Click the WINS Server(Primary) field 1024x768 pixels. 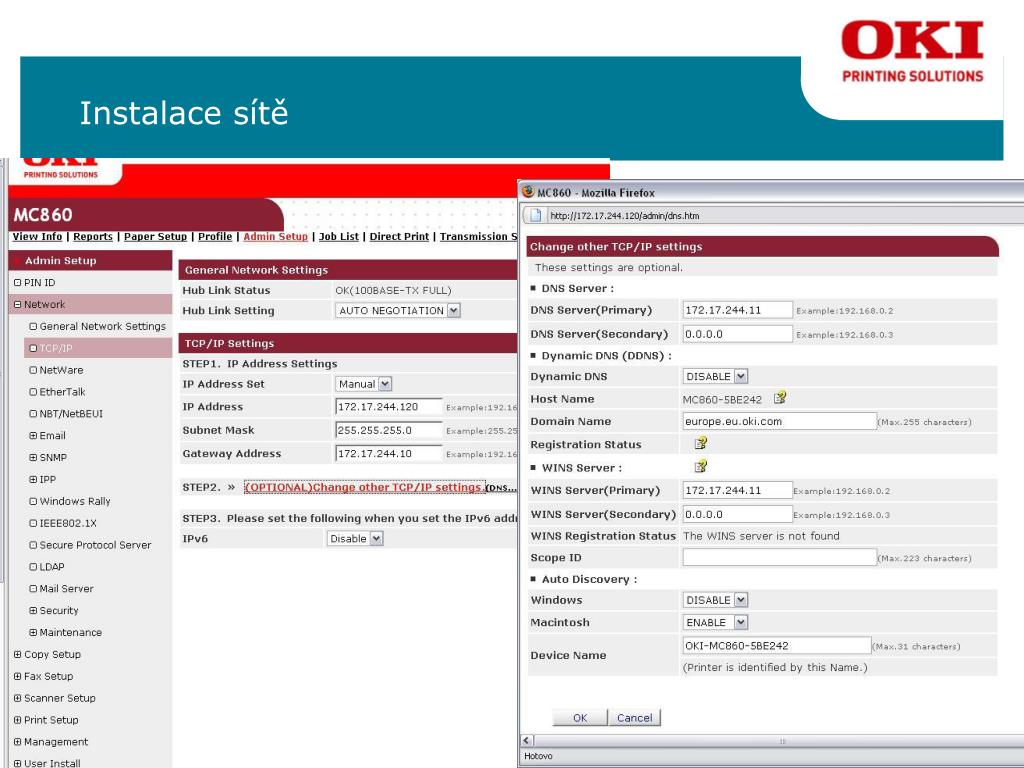pyautogui.click(x=738, y=490)
